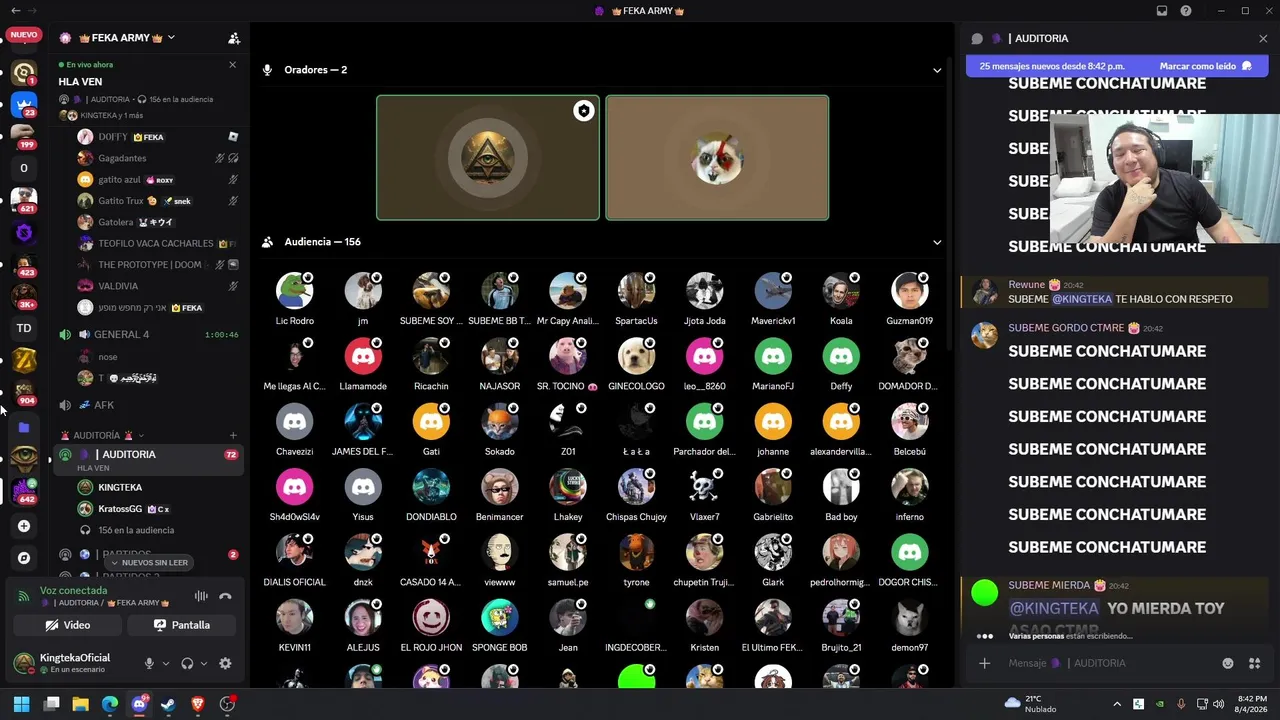
Task: Go back with the title bar arrow
Action: [x=15, y=11]
